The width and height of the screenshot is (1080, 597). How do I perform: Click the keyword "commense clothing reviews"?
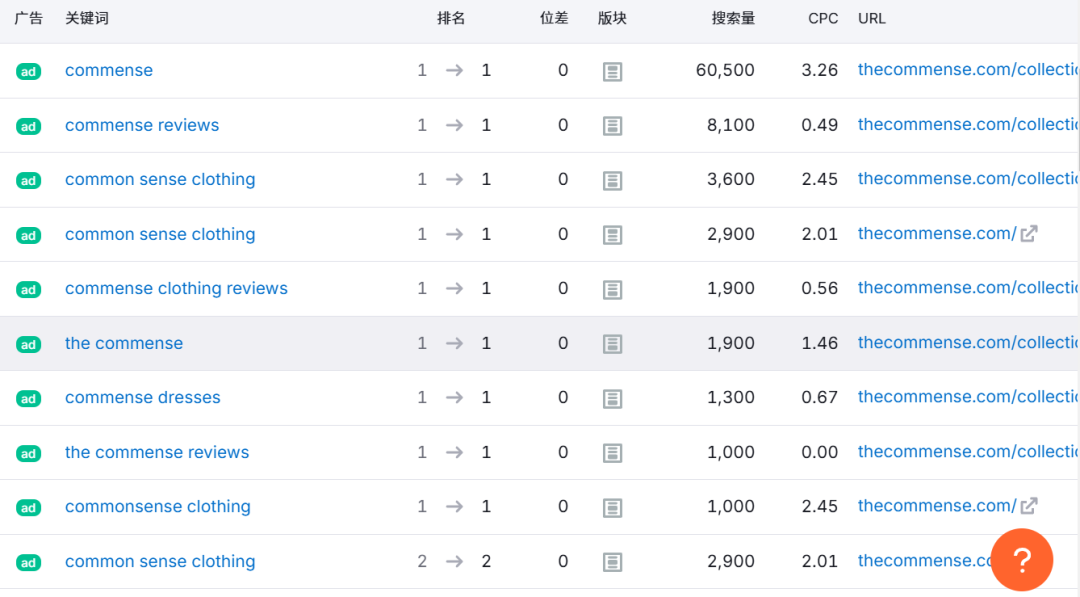coord(176,288)
